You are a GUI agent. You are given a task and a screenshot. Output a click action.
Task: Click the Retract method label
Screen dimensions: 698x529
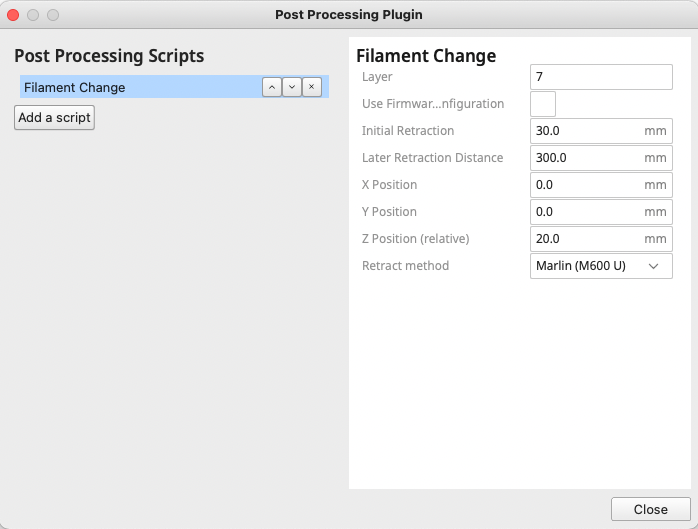click(x=405, y=266)
